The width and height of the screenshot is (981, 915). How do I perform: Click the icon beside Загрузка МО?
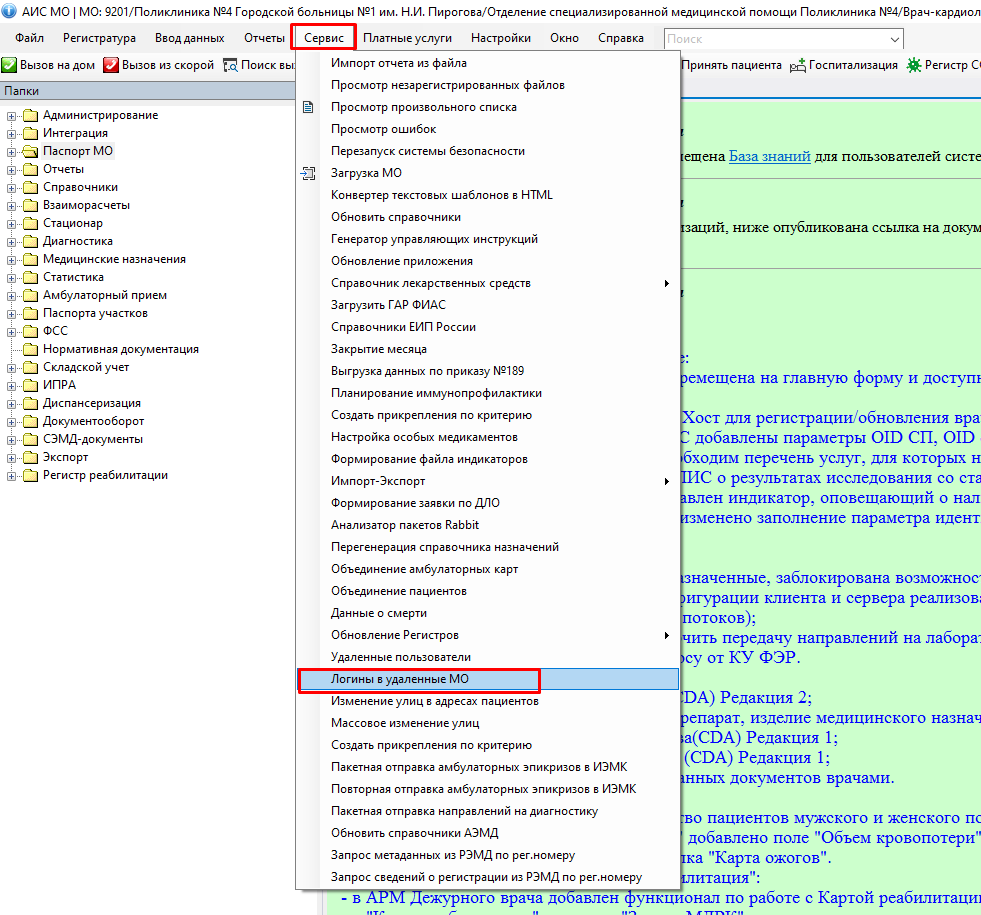tap(308, 173)
